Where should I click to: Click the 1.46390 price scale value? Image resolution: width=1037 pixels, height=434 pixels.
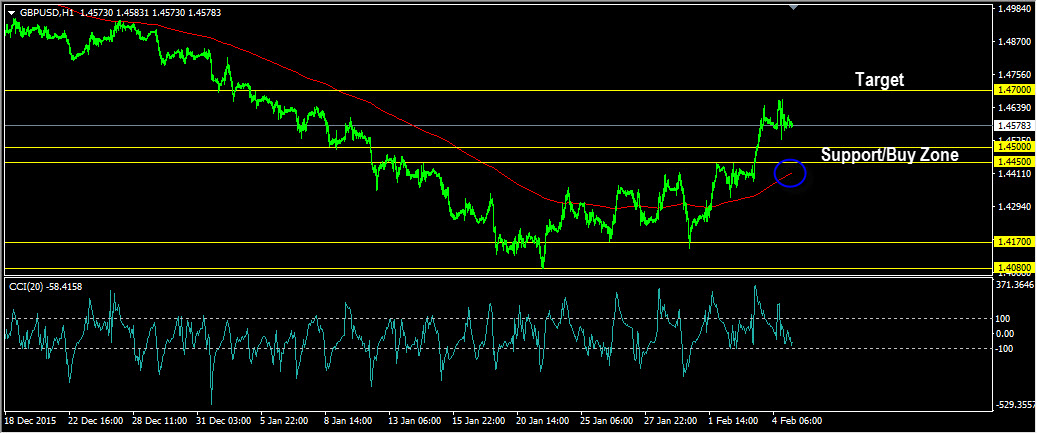[1015, 108]
